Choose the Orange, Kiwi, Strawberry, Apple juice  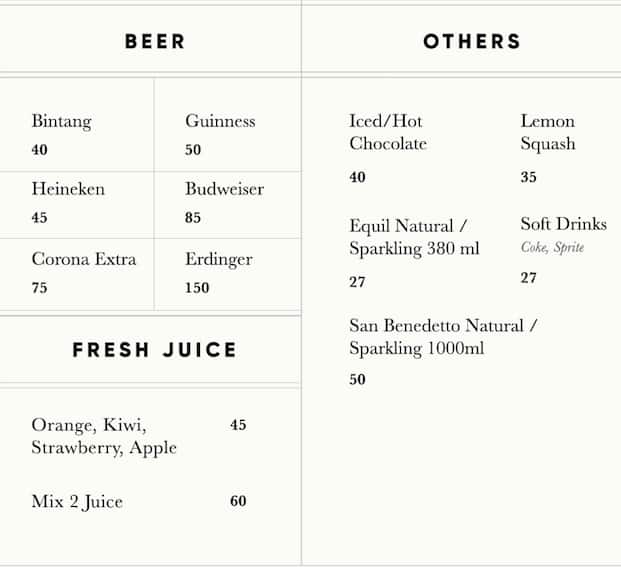(x=104, y=436)
